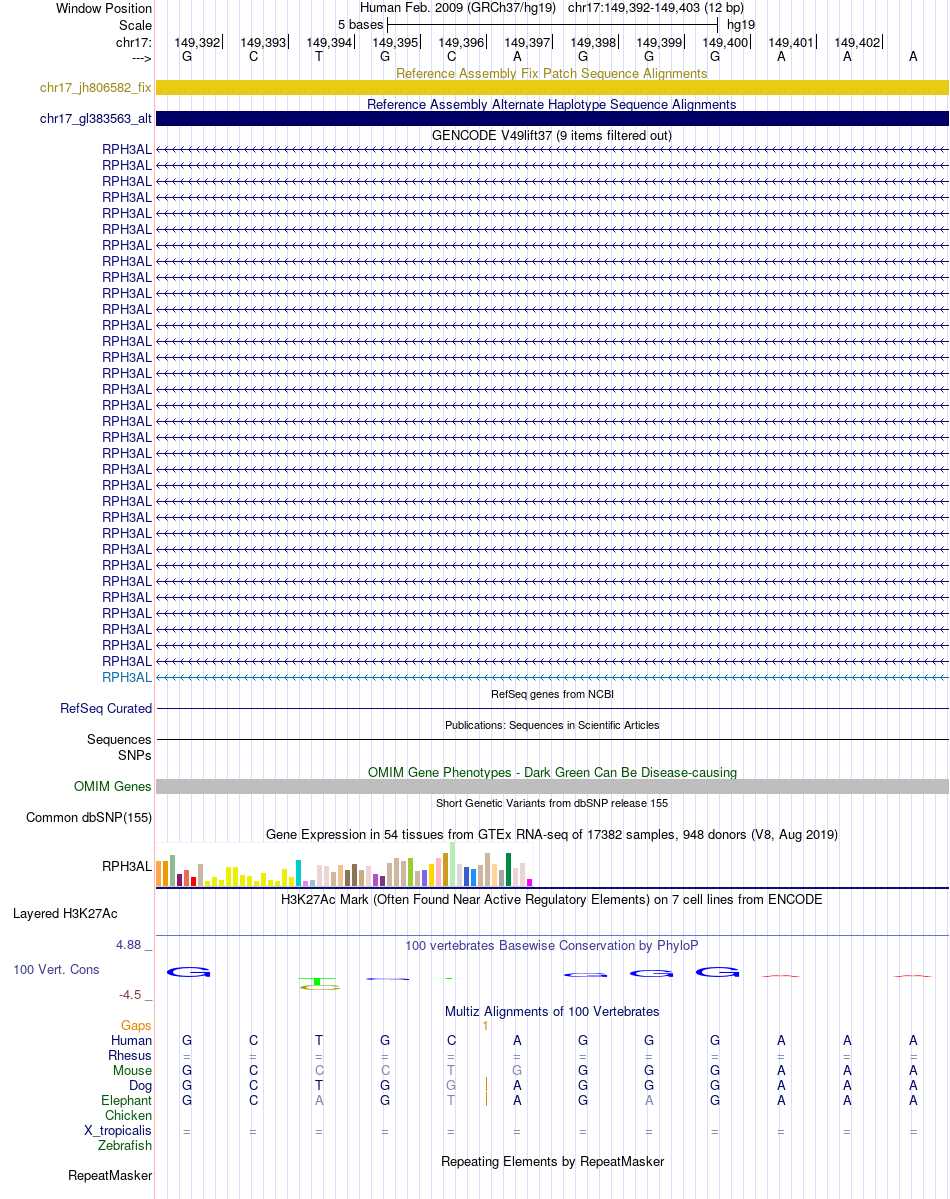Click the orange Gaps label
The image size is (950, 1199).
(x=136, y=1025)
